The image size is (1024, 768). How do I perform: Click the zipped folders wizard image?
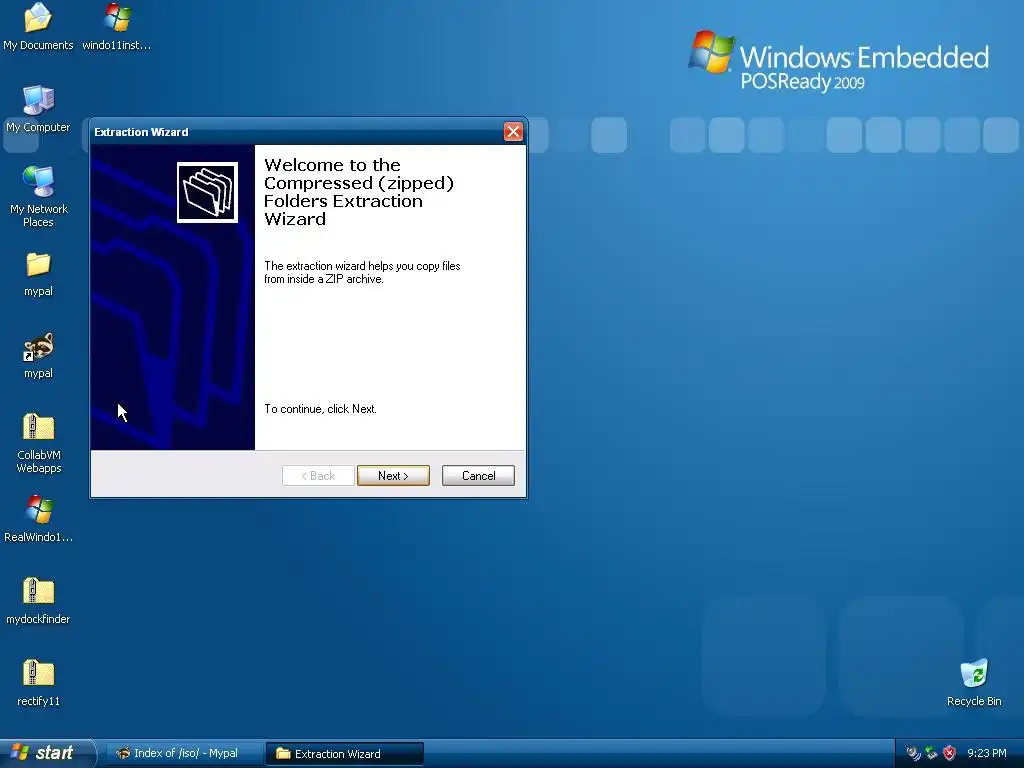(207, 193)
